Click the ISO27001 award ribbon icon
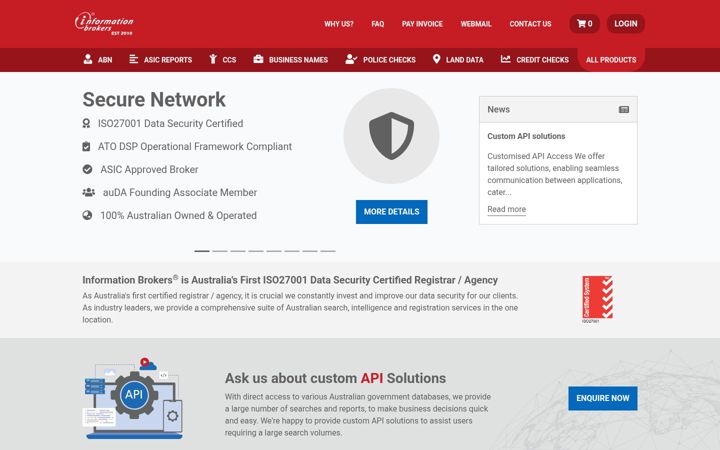The width and height of the screenshot is (720, 450). click(x=86, y=123)
